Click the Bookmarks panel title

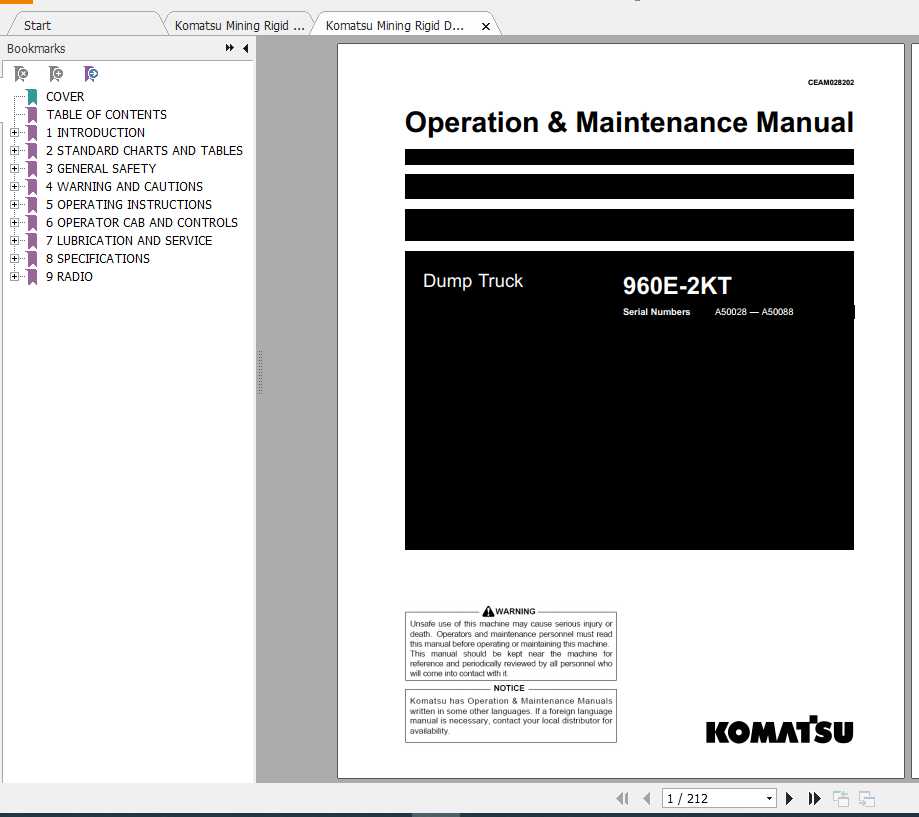click(36, 48)
